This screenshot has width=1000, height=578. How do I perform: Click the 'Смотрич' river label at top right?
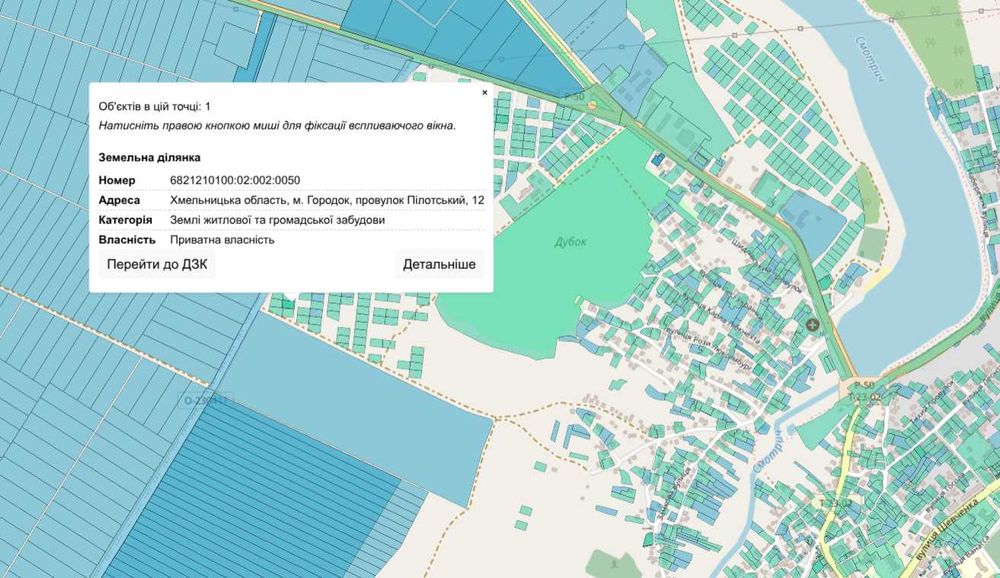coord(870,59)
